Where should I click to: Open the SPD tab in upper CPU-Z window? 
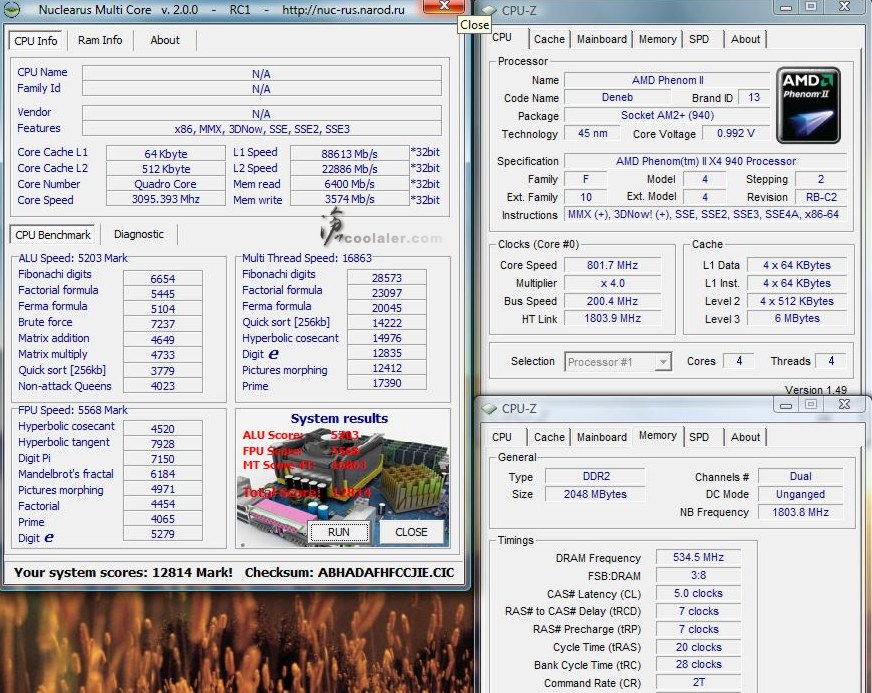[x=699, y=39]
